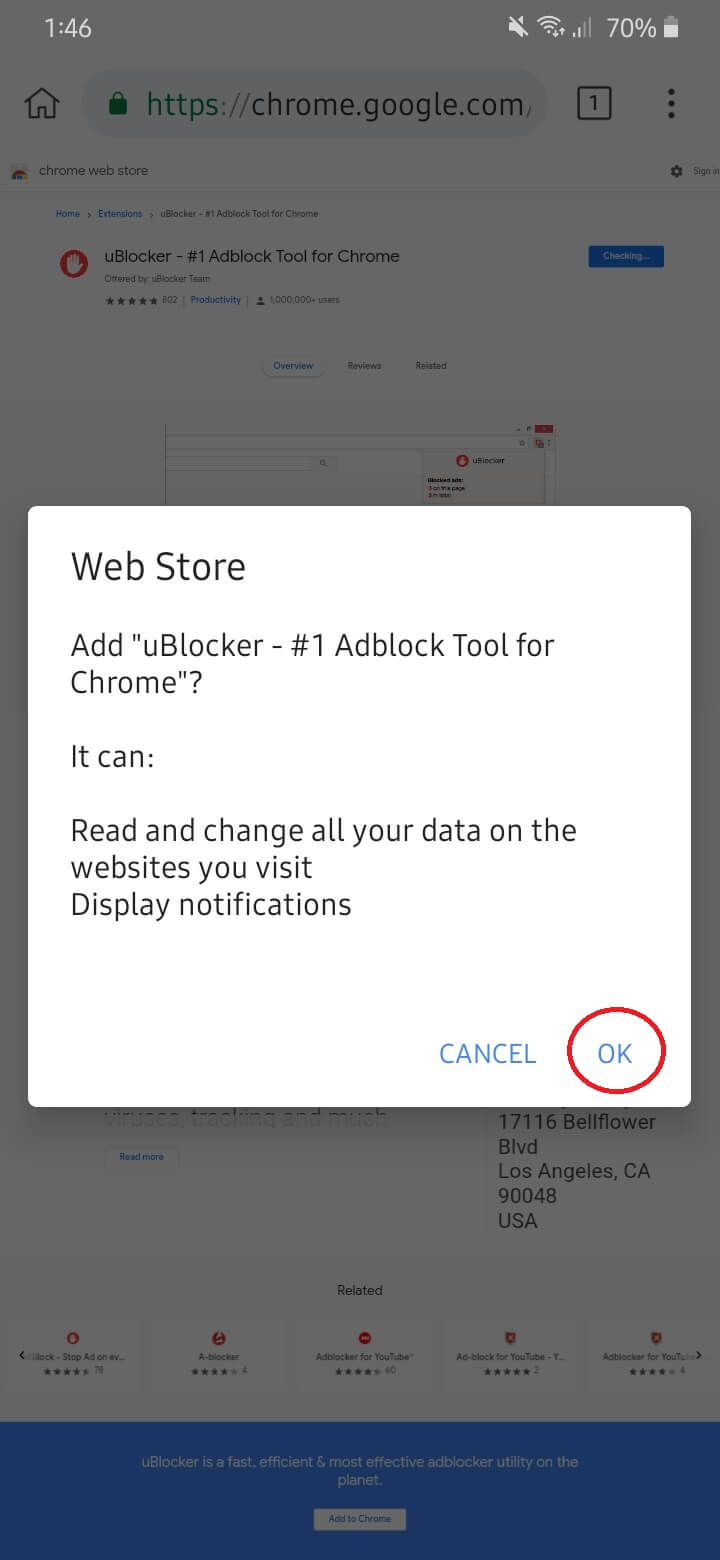Open the Productivity category link
Screen dimensions: 720x1560
tap(216, 300)
